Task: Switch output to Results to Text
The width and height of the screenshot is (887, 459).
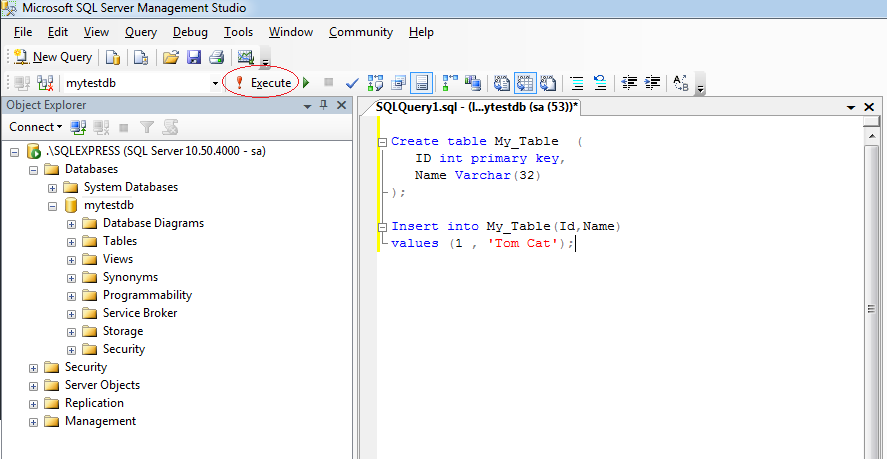Action: coord(502,83)
